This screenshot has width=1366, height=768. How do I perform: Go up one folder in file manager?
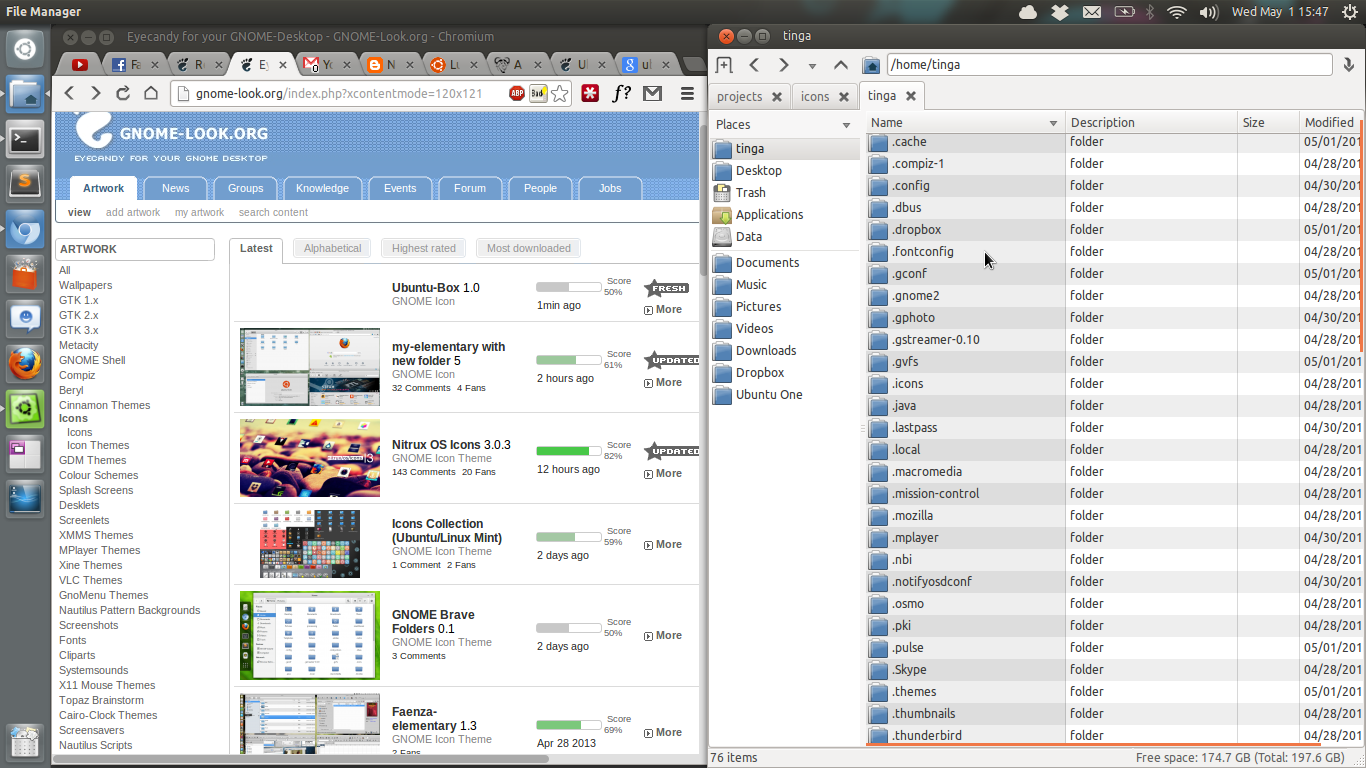tap(841, 65)
